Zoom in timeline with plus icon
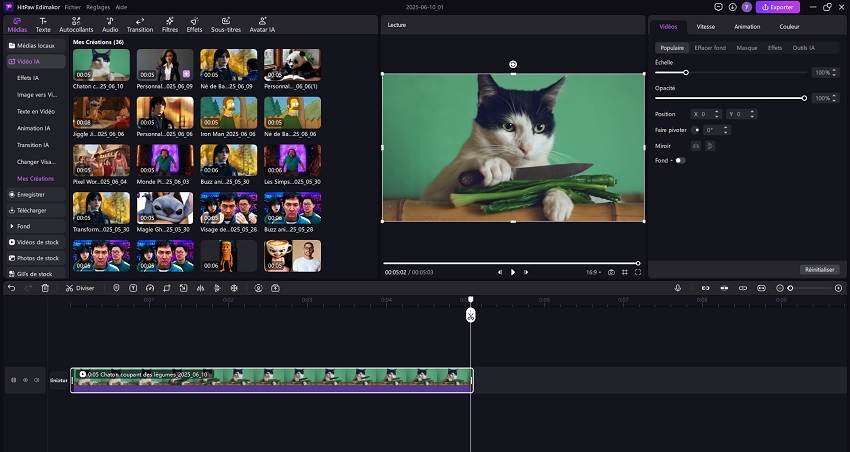 839,288
